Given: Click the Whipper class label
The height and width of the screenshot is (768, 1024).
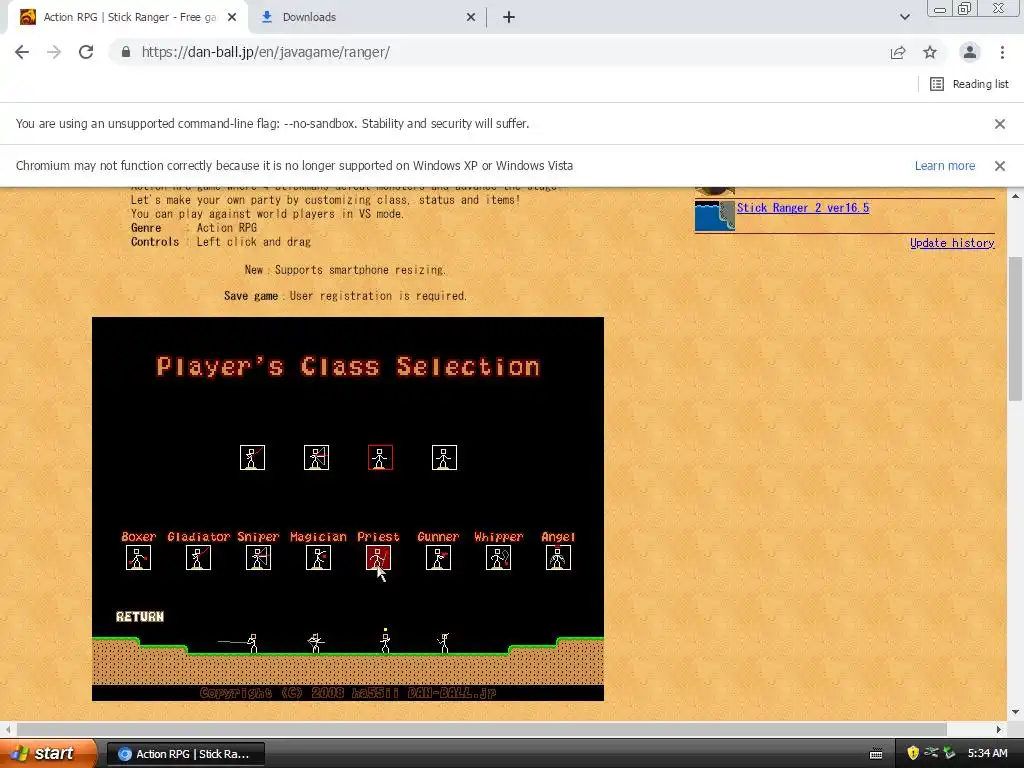Looking at the screenshot, I should click(x=498, y=537).
